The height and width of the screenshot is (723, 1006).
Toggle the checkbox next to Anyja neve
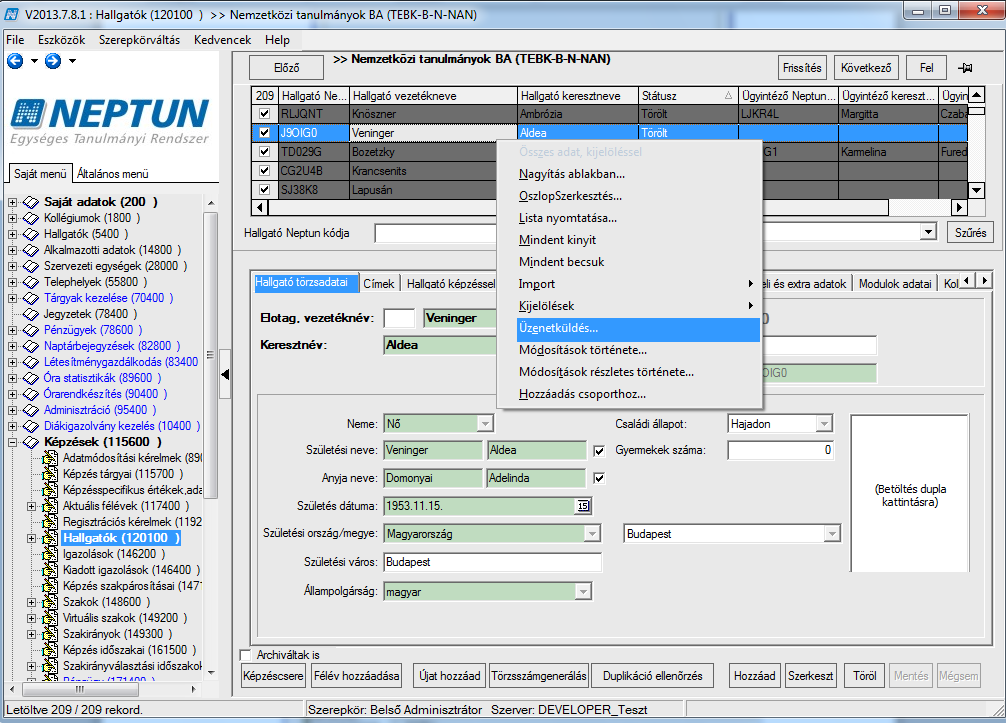[x=599, y=479]
